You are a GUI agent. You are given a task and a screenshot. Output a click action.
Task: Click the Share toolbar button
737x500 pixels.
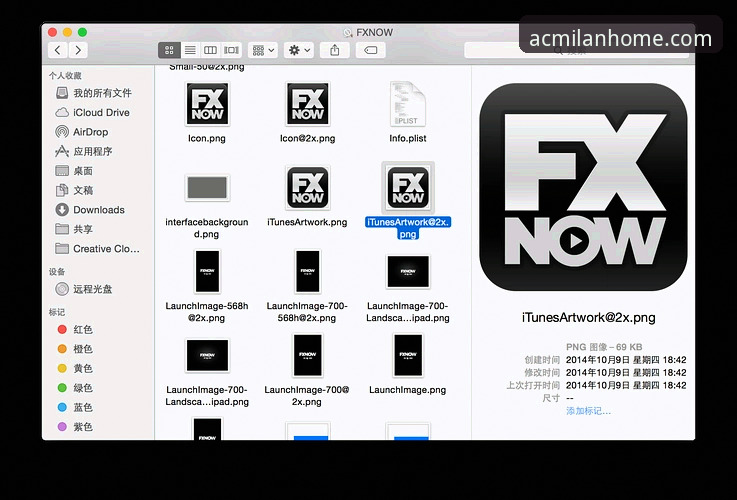[335, 50]
